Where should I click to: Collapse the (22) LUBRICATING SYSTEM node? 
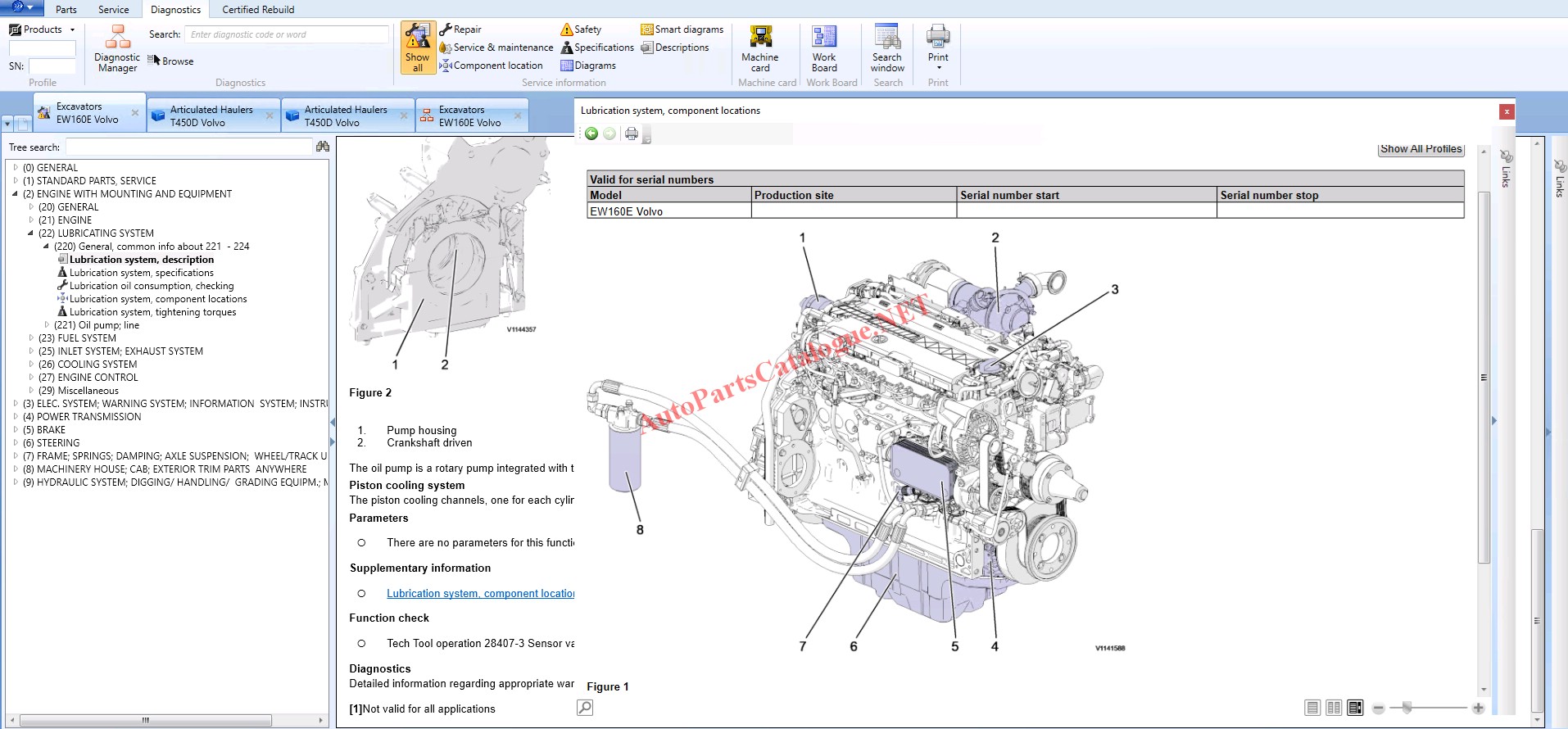point(31,233)
